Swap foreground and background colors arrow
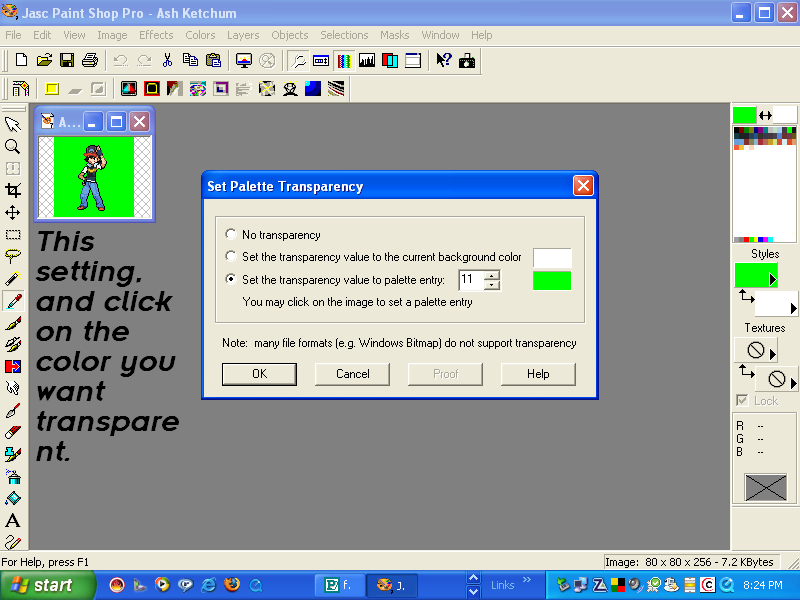This screenshot has width=800, height=600. point(765,115)
